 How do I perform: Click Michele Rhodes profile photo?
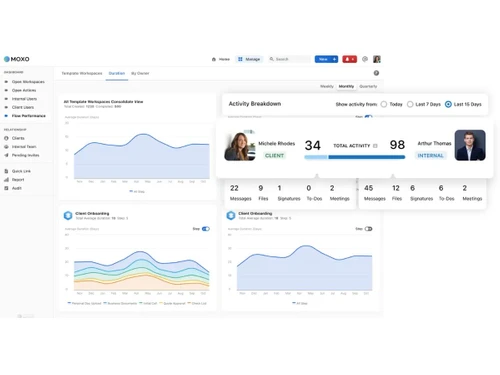[240, 146]
